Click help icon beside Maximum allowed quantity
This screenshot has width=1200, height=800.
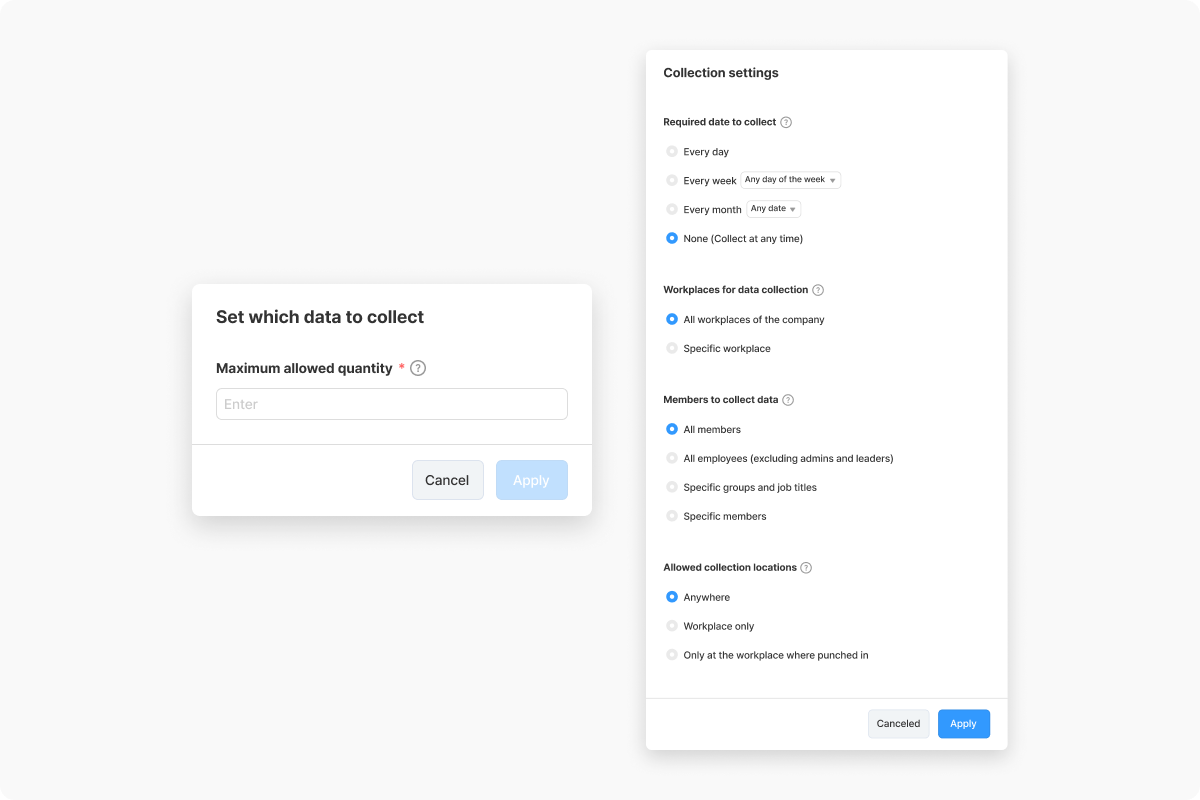coord(418,368)
